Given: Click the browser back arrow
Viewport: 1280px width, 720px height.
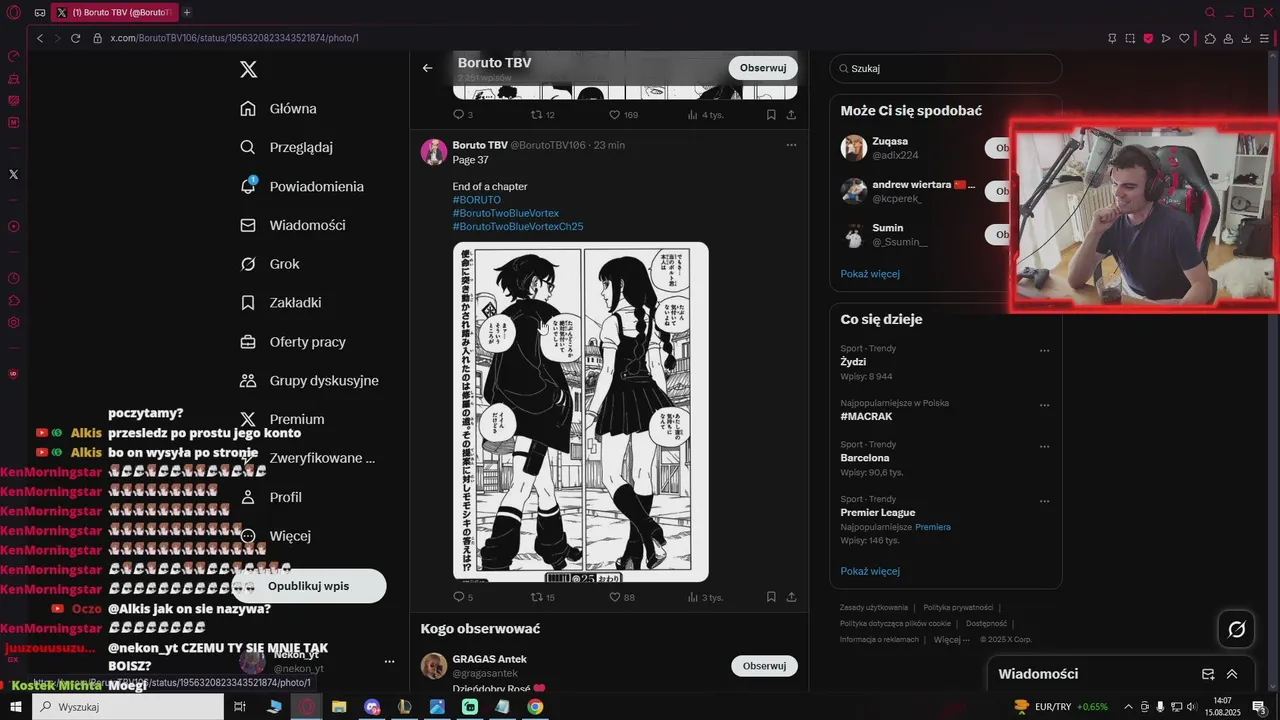Looking at the screenshot, I should tap(40, 38).
